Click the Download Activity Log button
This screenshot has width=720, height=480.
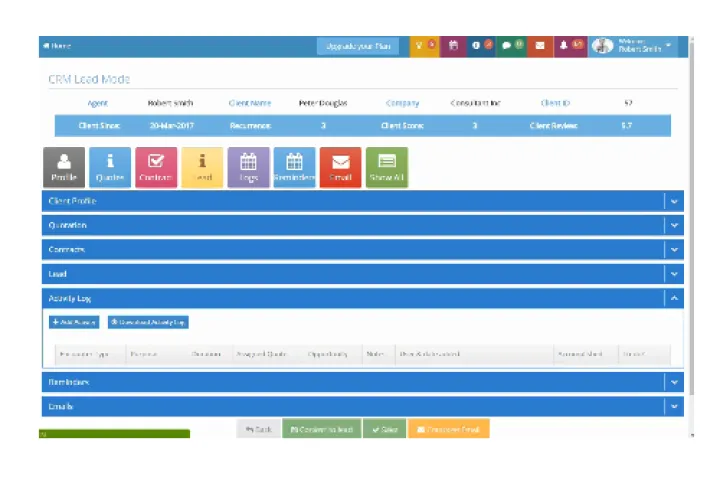(x=148, y=322)
